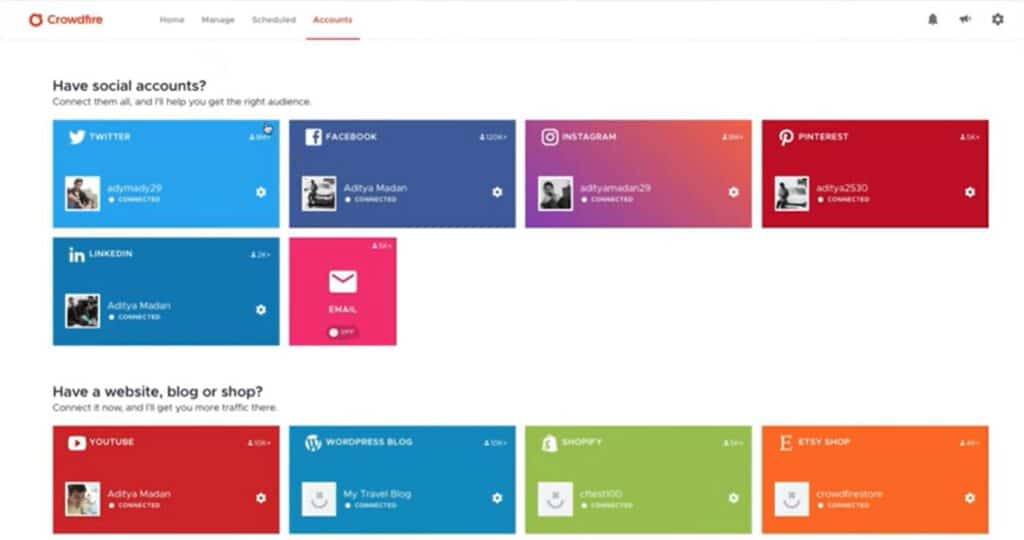Open Twitter account settings gear
The width and height of the screenshot is (1024, 540).
[261, 192]
